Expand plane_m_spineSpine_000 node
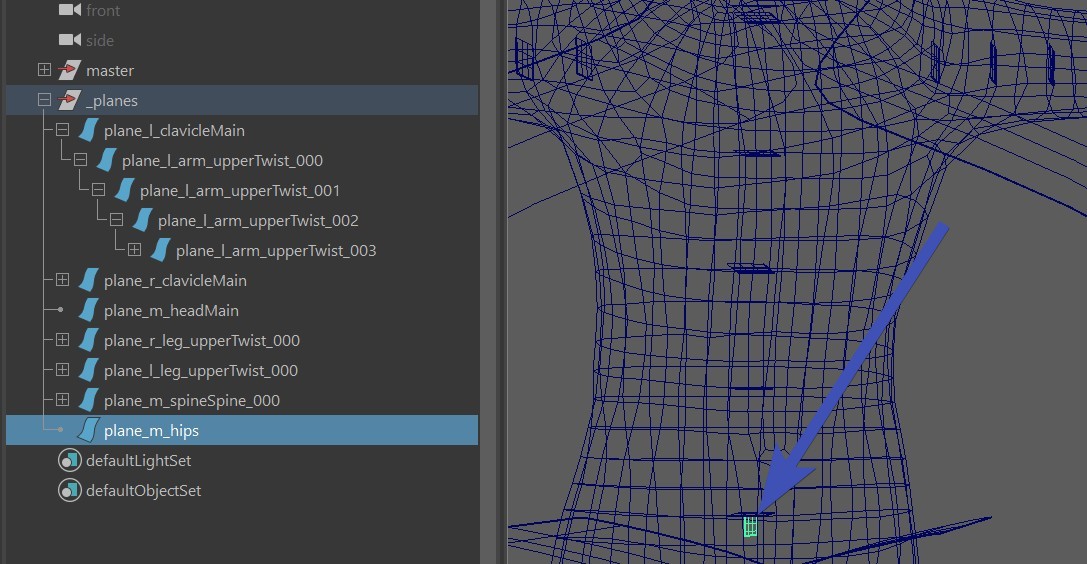 coord(62,400)
